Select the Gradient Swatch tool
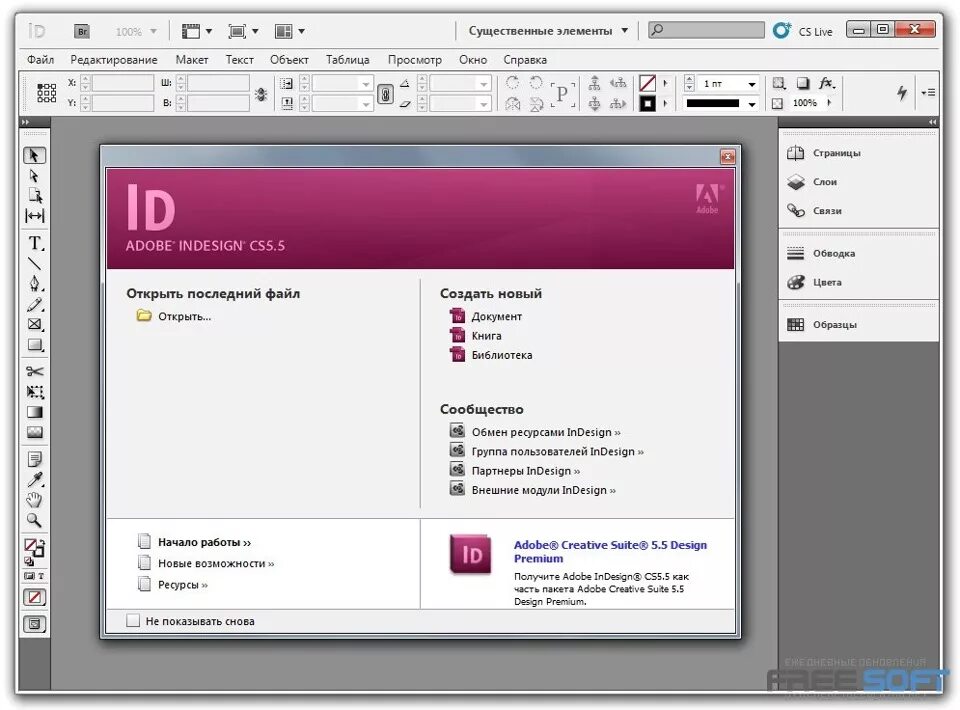 click(35, 412)
